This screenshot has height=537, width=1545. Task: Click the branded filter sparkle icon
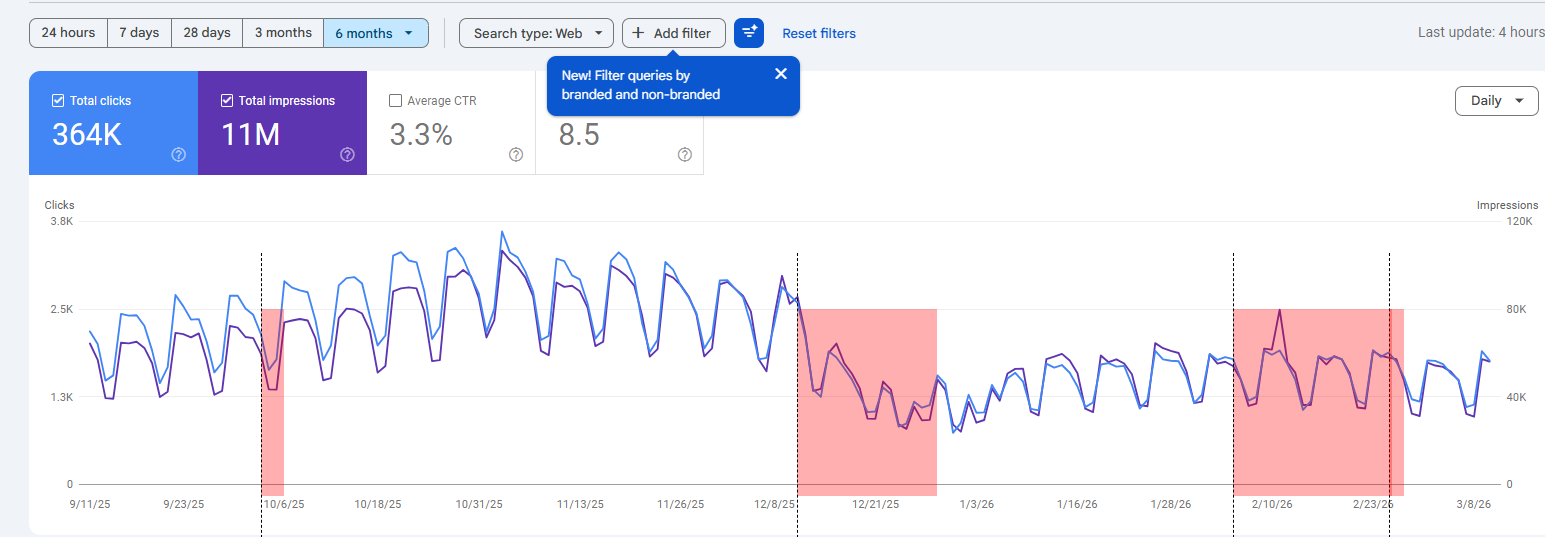[x=749, y=33]
